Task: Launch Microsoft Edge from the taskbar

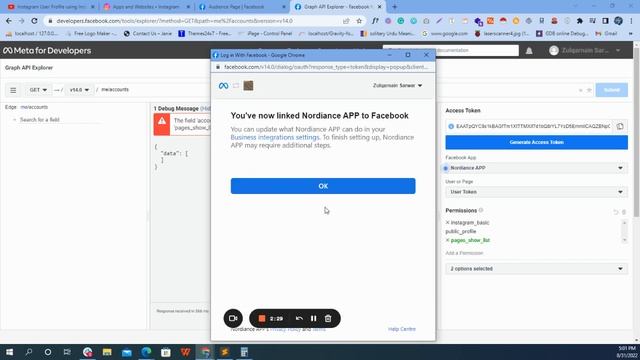Action: 146,352
